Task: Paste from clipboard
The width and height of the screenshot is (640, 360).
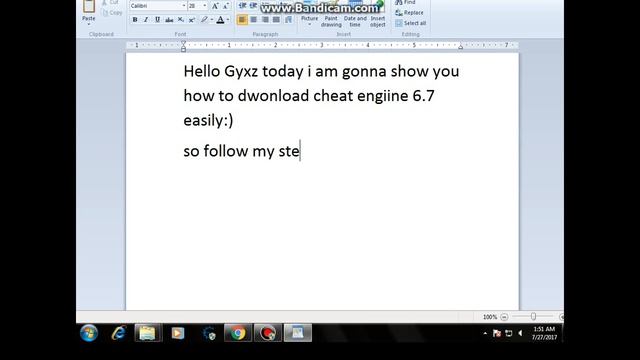Action: (x=89, y=7)
